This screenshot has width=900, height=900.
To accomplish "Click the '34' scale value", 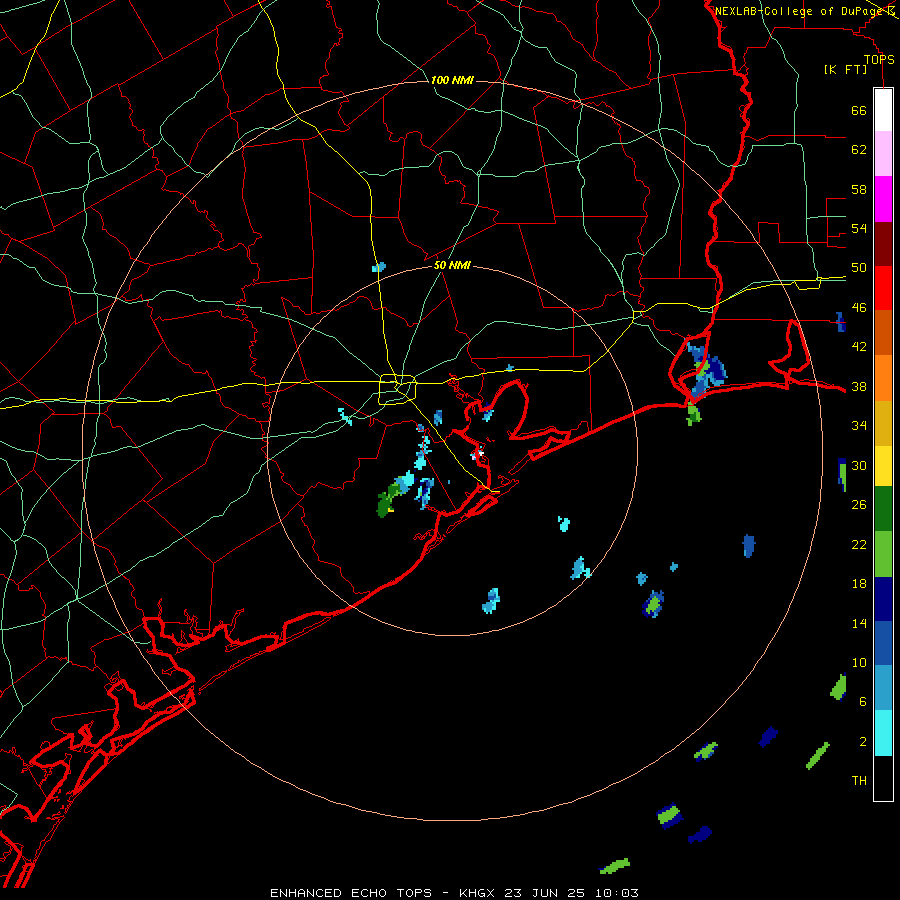I will 859,426.
